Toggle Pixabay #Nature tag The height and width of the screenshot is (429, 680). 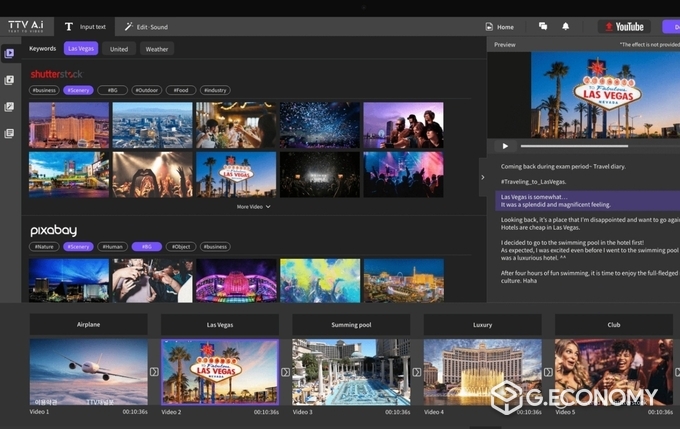(x=44, y=247)
